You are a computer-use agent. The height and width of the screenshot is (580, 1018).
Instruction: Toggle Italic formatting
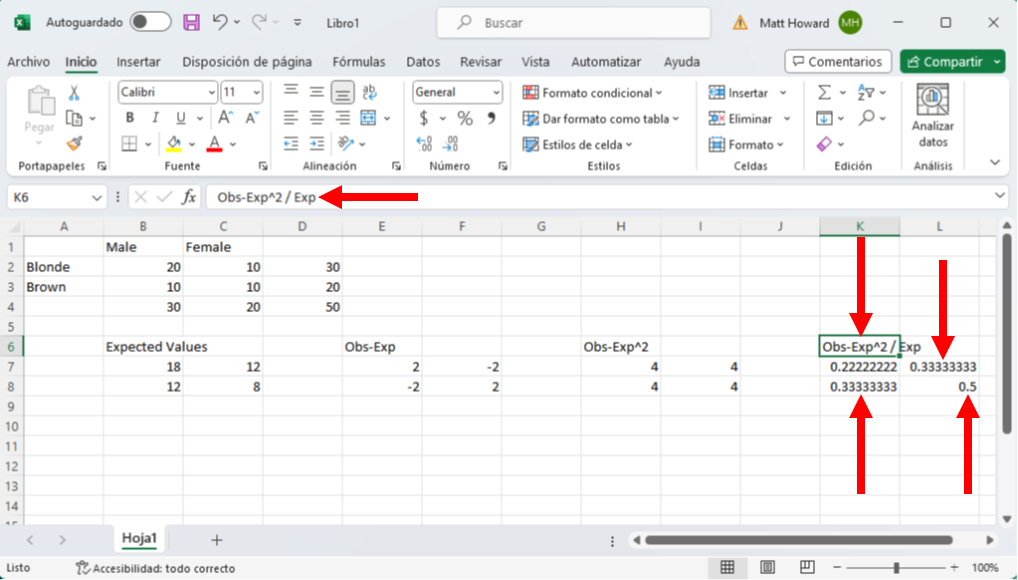(x=152, y=118)
